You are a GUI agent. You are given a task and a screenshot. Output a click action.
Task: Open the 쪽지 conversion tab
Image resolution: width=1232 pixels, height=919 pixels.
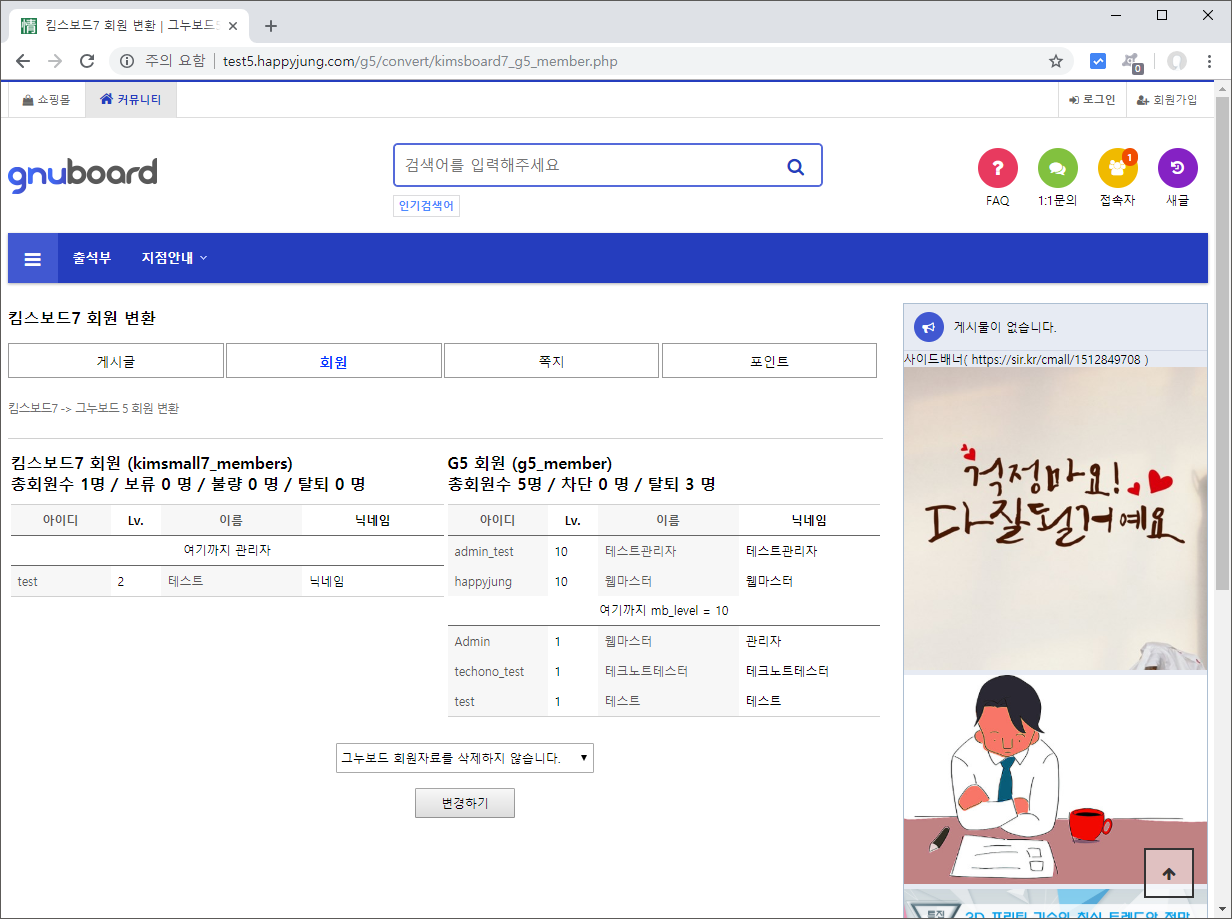pyautogui.click(x=551, y=361)
